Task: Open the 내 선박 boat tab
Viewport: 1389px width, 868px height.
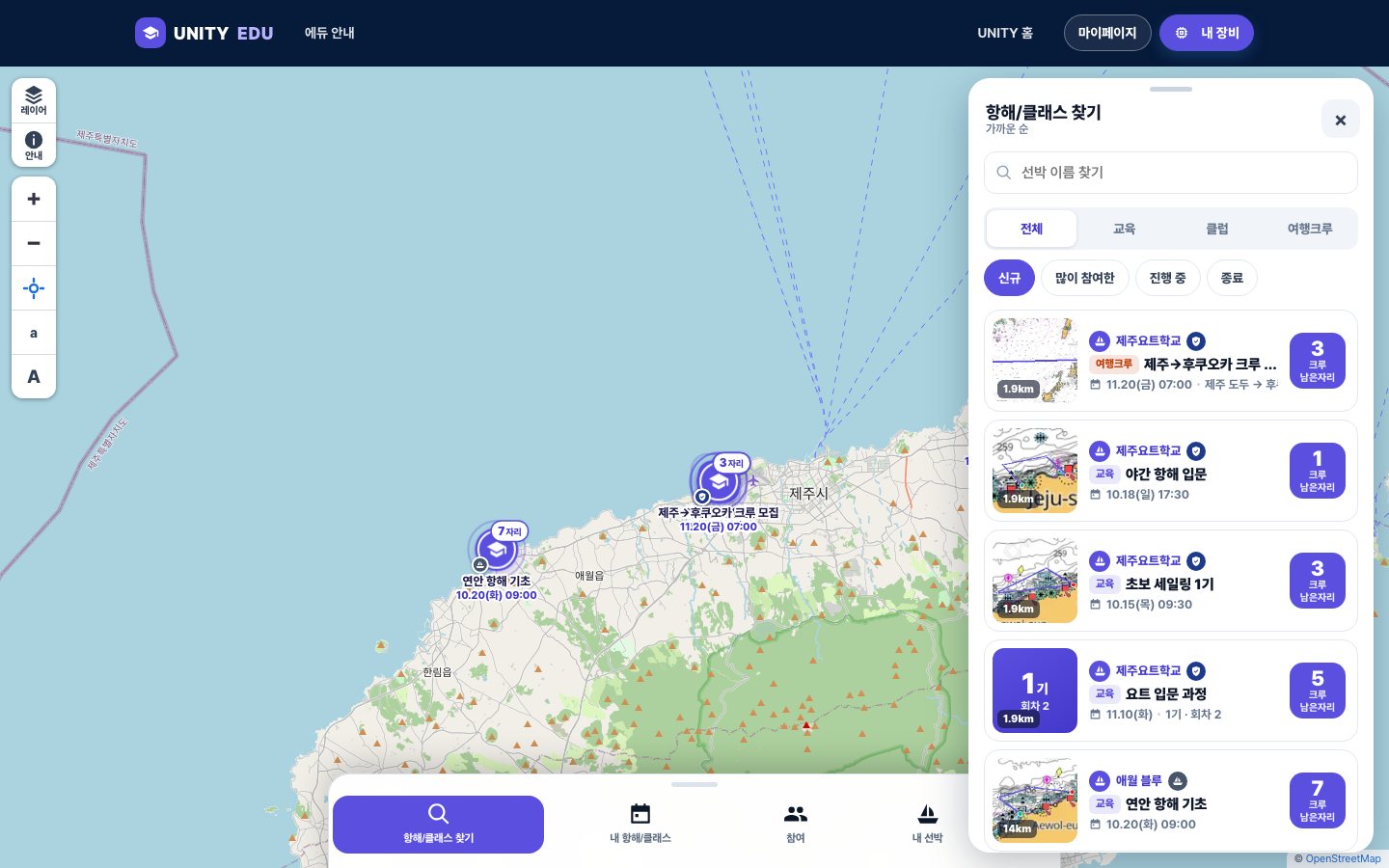Action: click(927, 825)
